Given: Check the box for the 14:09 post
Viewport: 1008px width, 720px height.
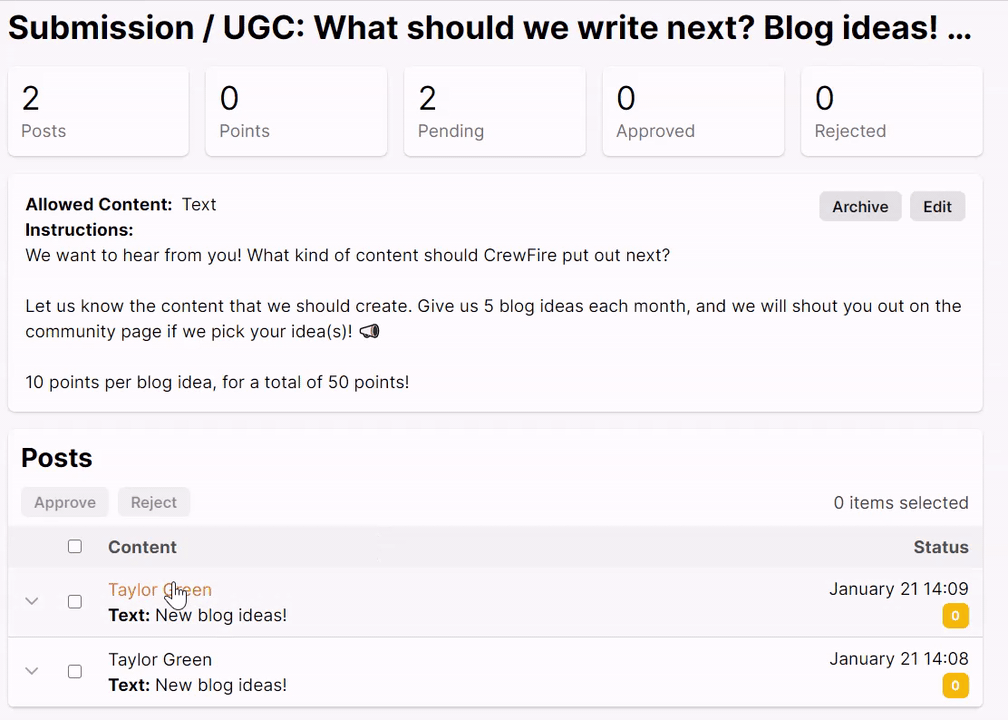Looking at the screenshot, I should pos(75,602).
